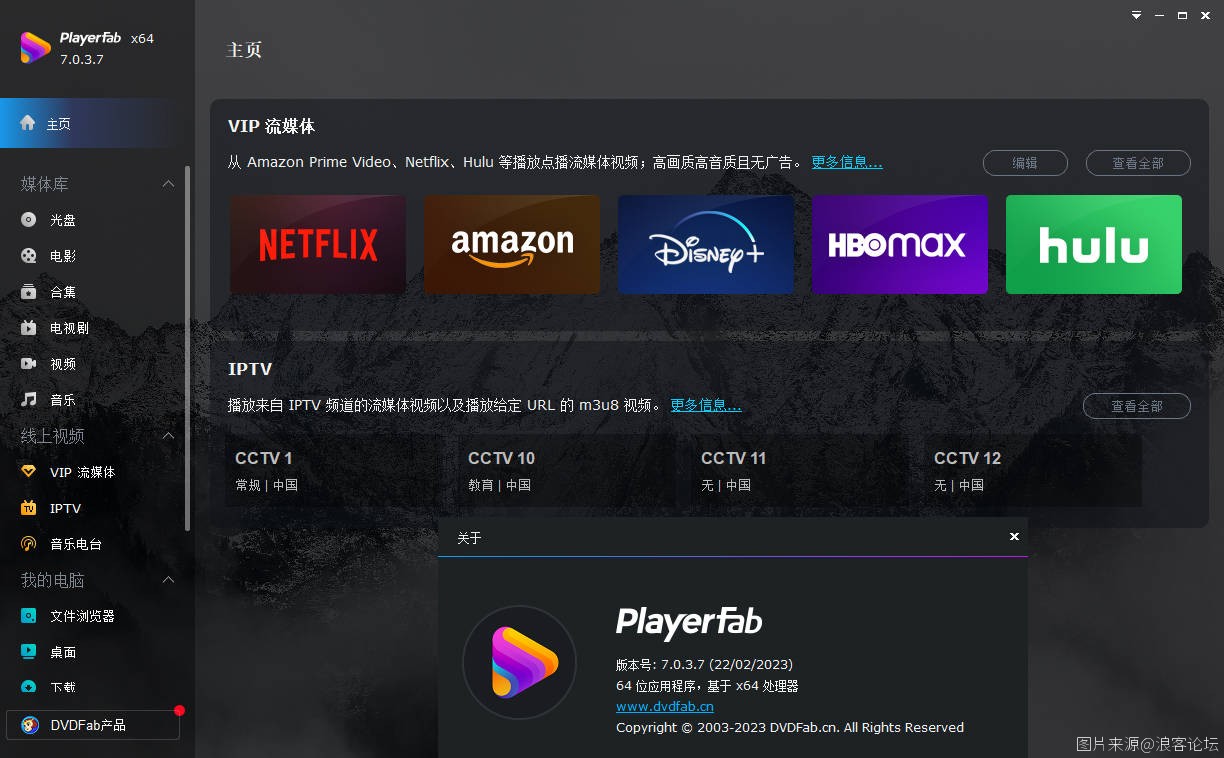Click the 主页 page title
This screenshot has width=1224, height=758.
click(x=245, y=50)
